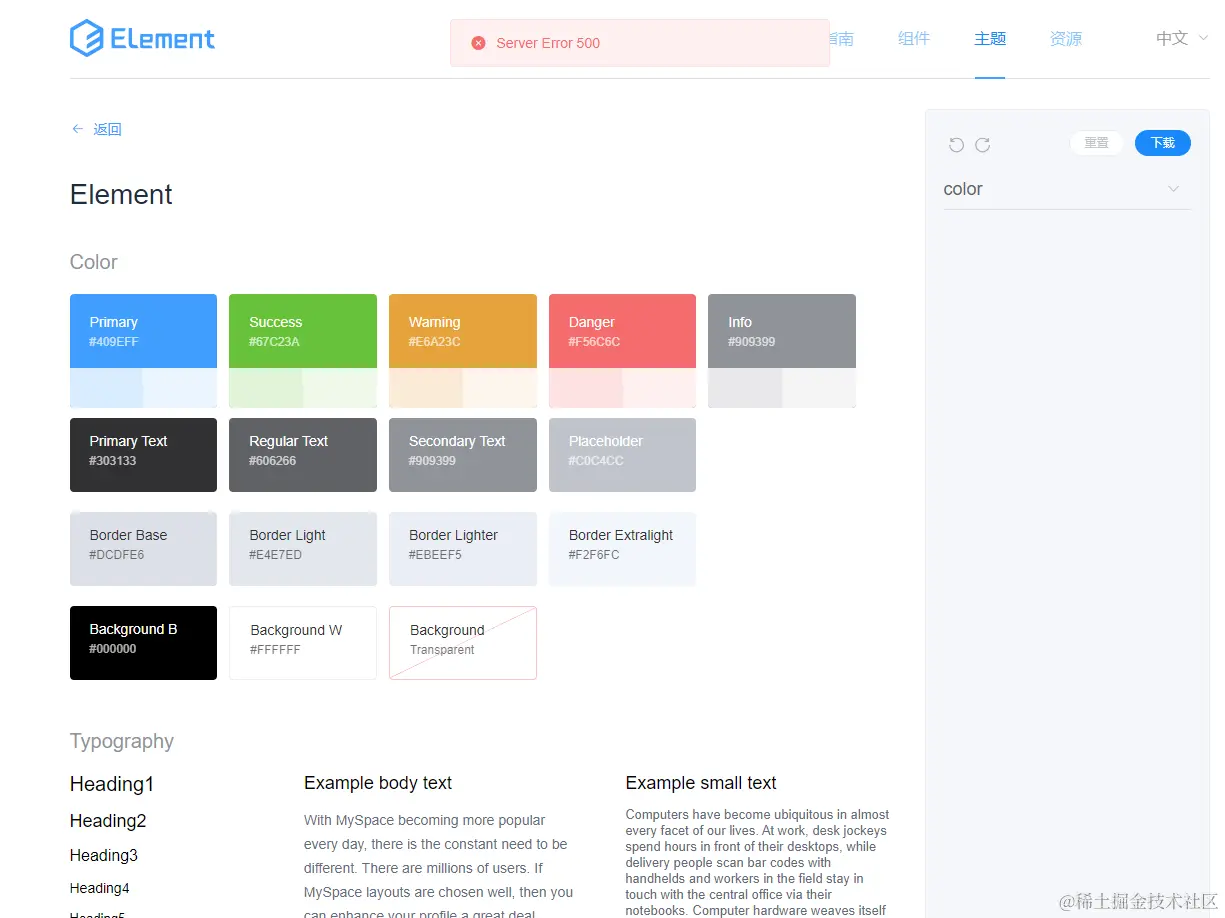Choose the Border Light swatch
The height and width of the screenshot is (918, 1225).
pyautogui.click(x=303, y=549)
